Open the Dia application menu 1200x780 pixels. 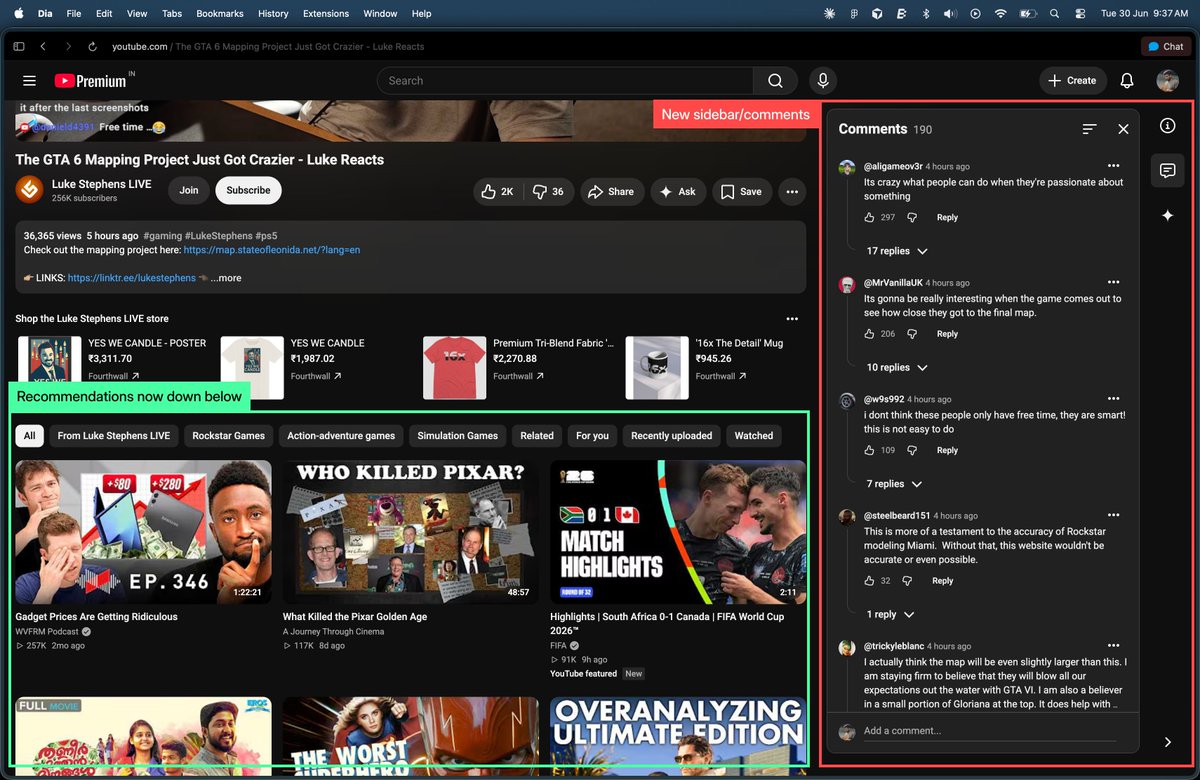45,14
